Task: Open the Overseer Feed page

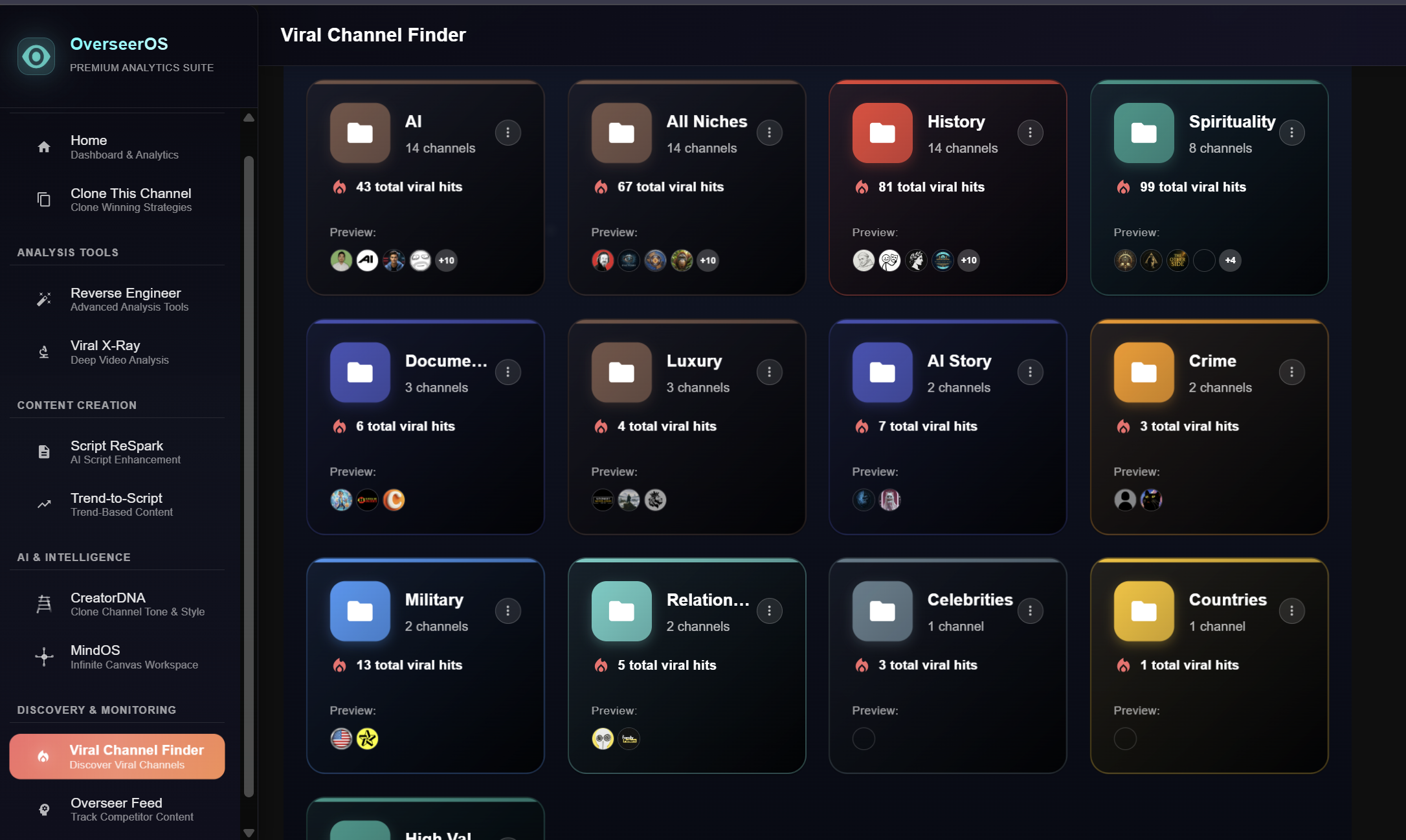Action: 117,809
